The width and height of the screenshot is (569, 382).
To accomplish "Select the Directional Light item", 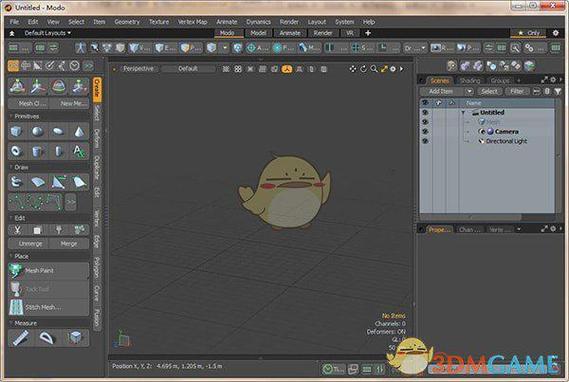I will tap(506, 141).
